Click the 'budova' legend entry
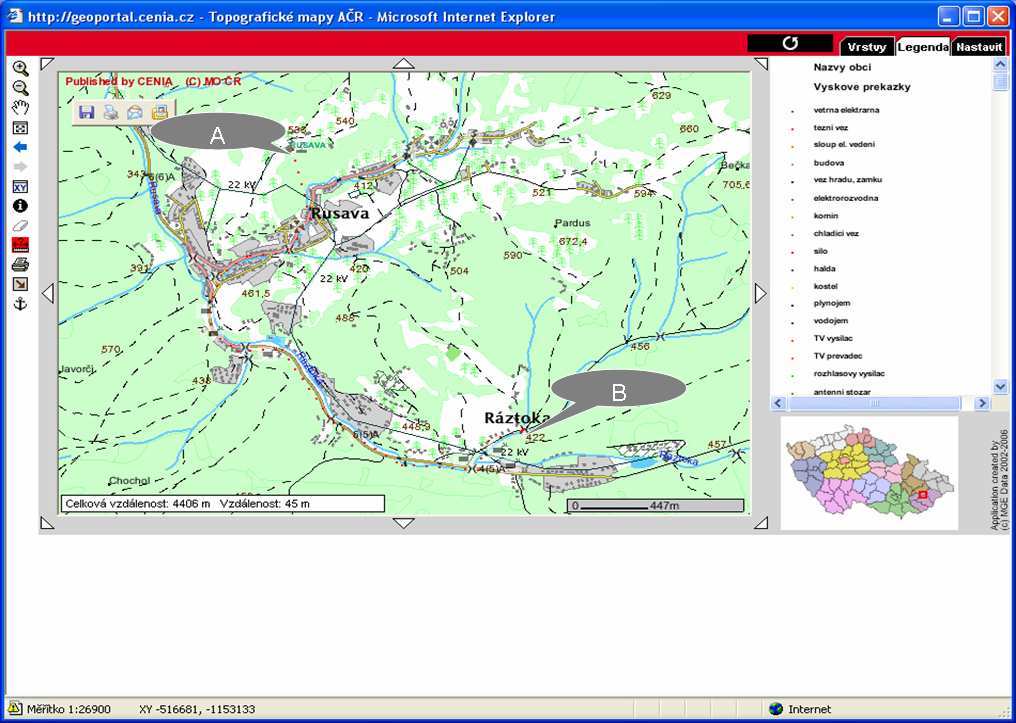The image size is (1016, 723). coord(829,163)
